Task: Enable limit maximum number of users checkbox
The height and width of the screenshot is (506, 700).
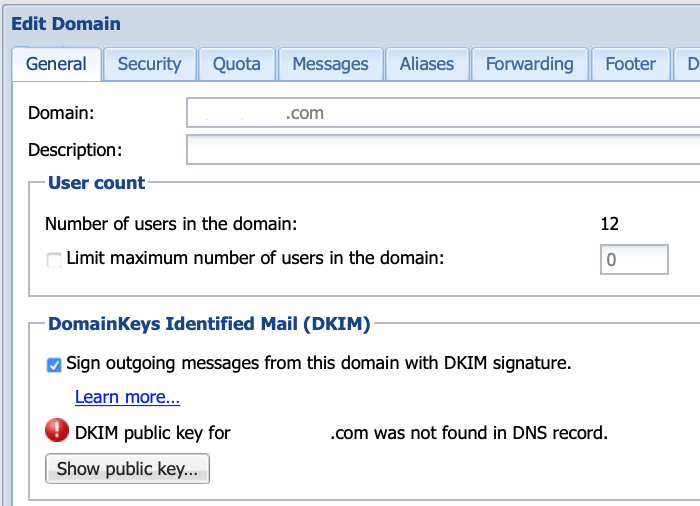Action: coord(54,260)
